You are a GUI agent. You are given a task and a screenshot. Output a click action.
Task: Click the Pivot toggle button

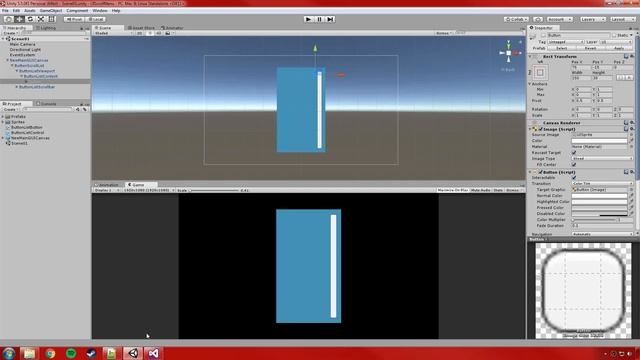click(x=74, y=19)
